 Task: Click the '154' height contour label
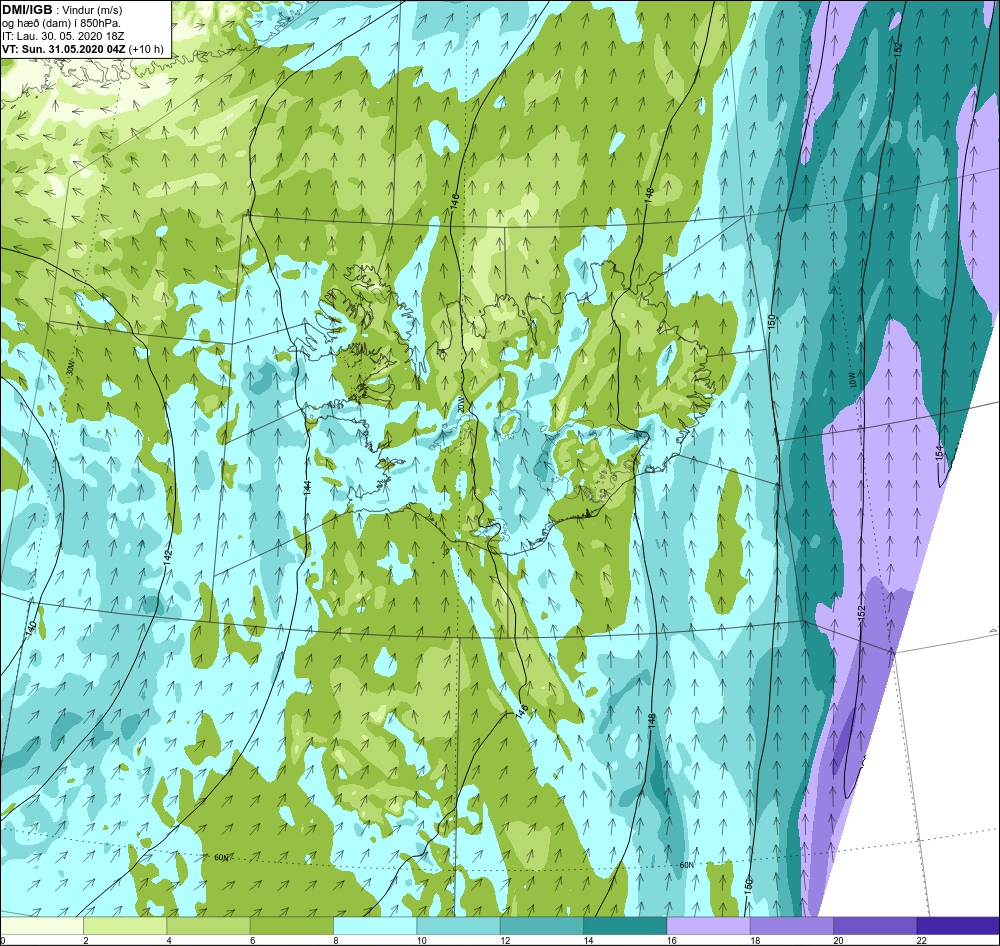[939, 453]
